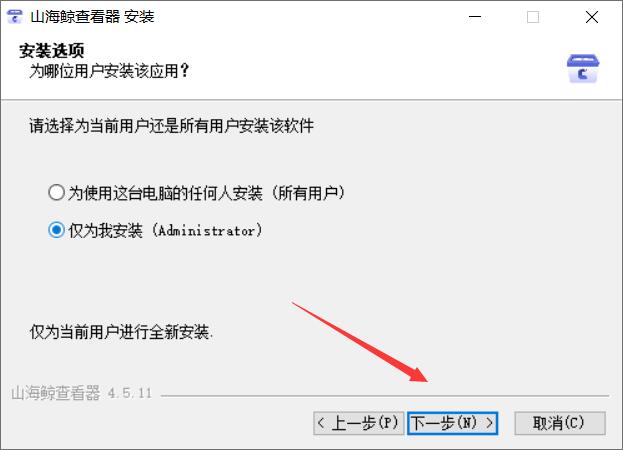The height and width of the screenshot is (450, 623).
Task: Click the 仅为当前用户进行全新安装 description text
Action: [x=121, y=332]
